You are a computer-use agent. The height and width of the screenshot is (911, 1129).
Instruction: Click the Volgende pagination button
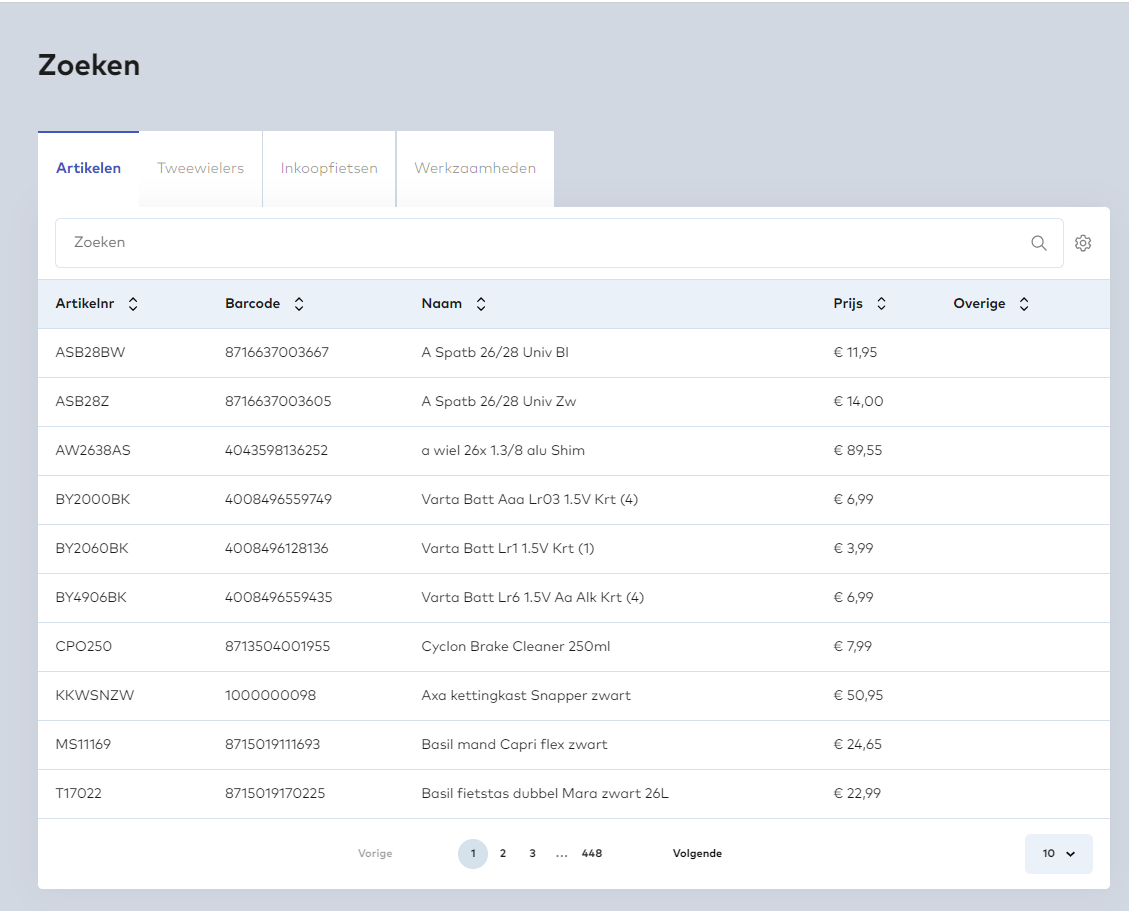click(697, 854)
